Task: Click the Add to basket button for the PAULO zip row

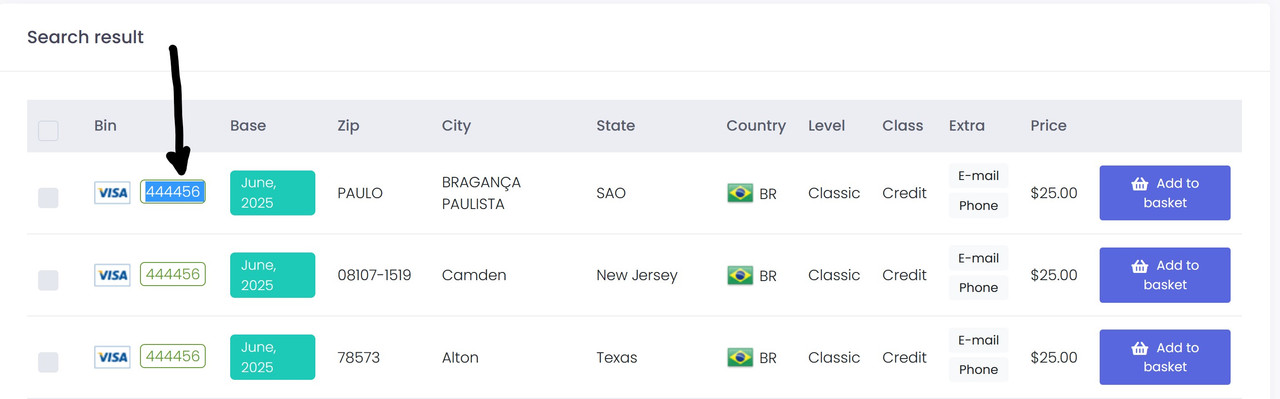Action: pyautogui.click(x=1165, y=193)
